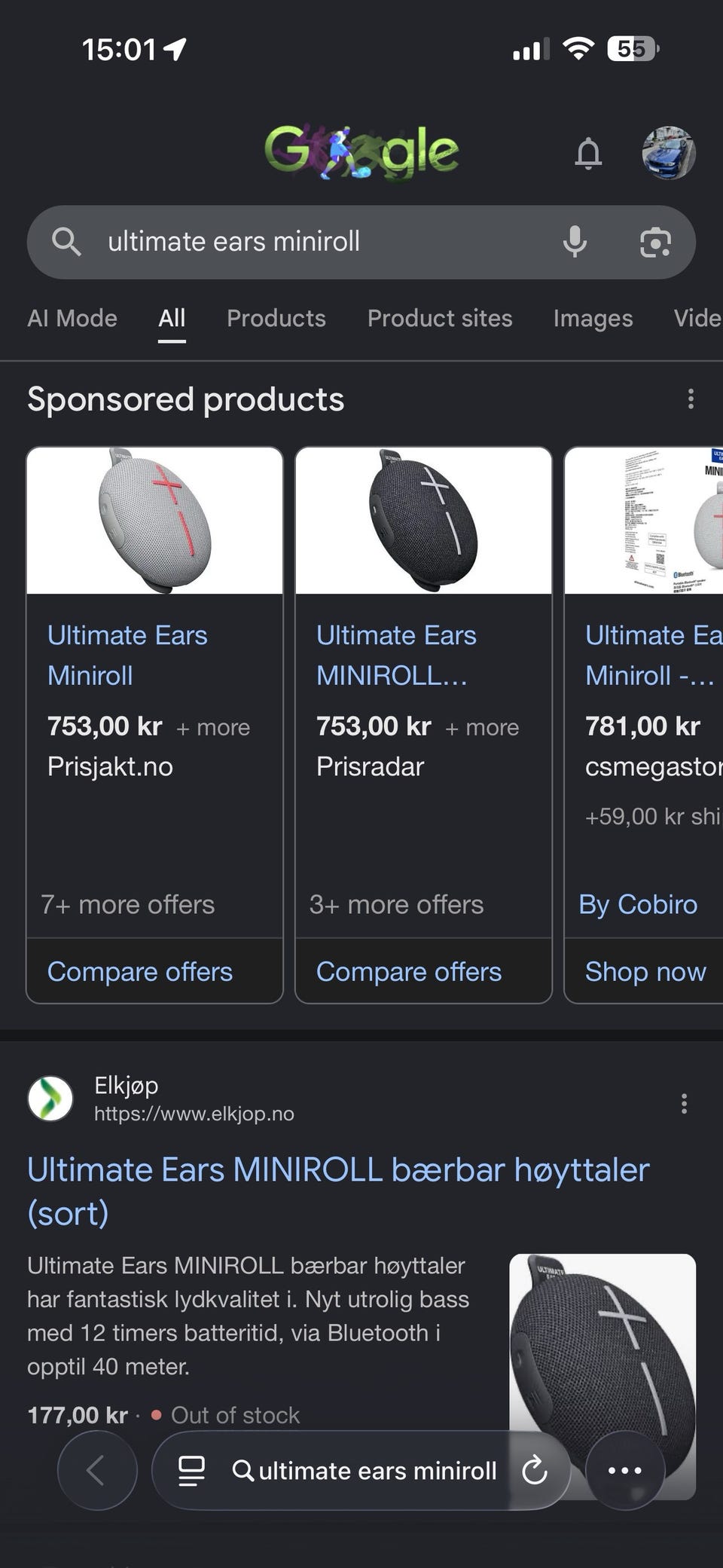Screen dimensions: 723x1568
Task: Reload page with browser refresh icon
Action: coord(534,1470)
